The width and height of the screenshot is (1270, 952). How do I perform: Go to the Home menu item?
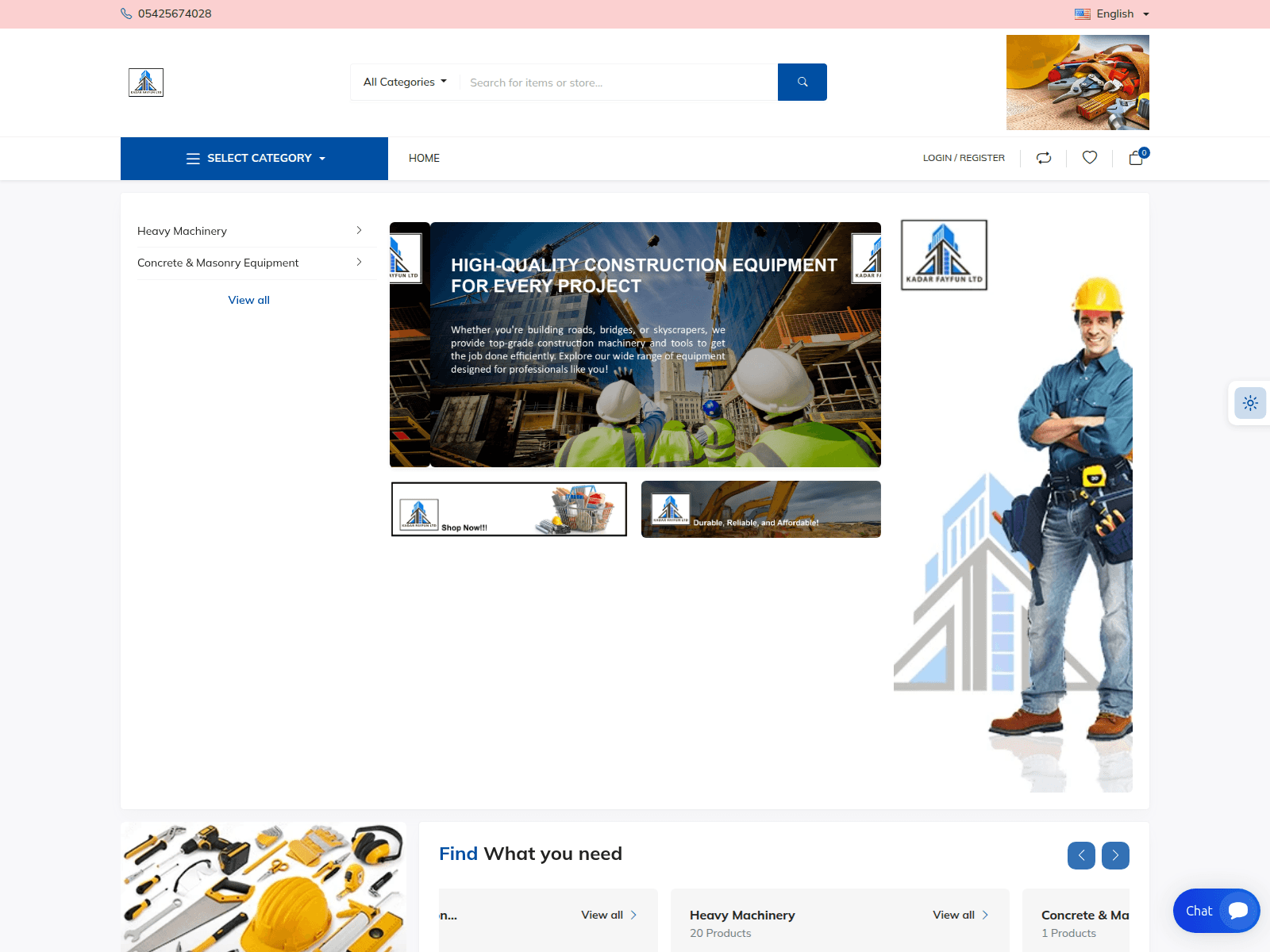click(x=424, y=158)
